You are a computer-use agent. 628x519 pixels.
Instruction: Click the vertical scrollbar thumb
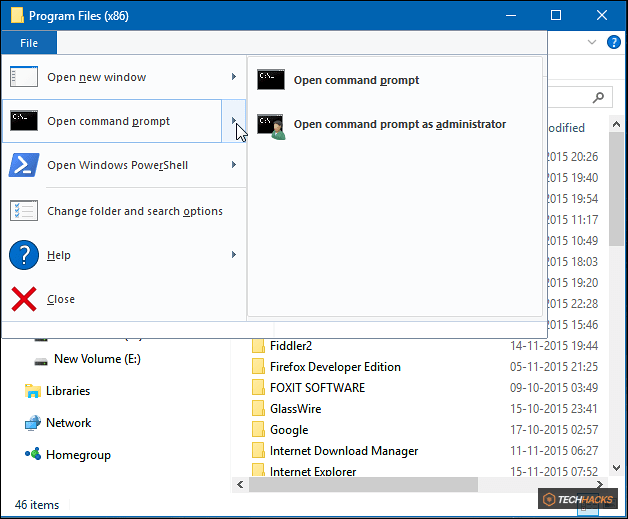coord(617,189)
